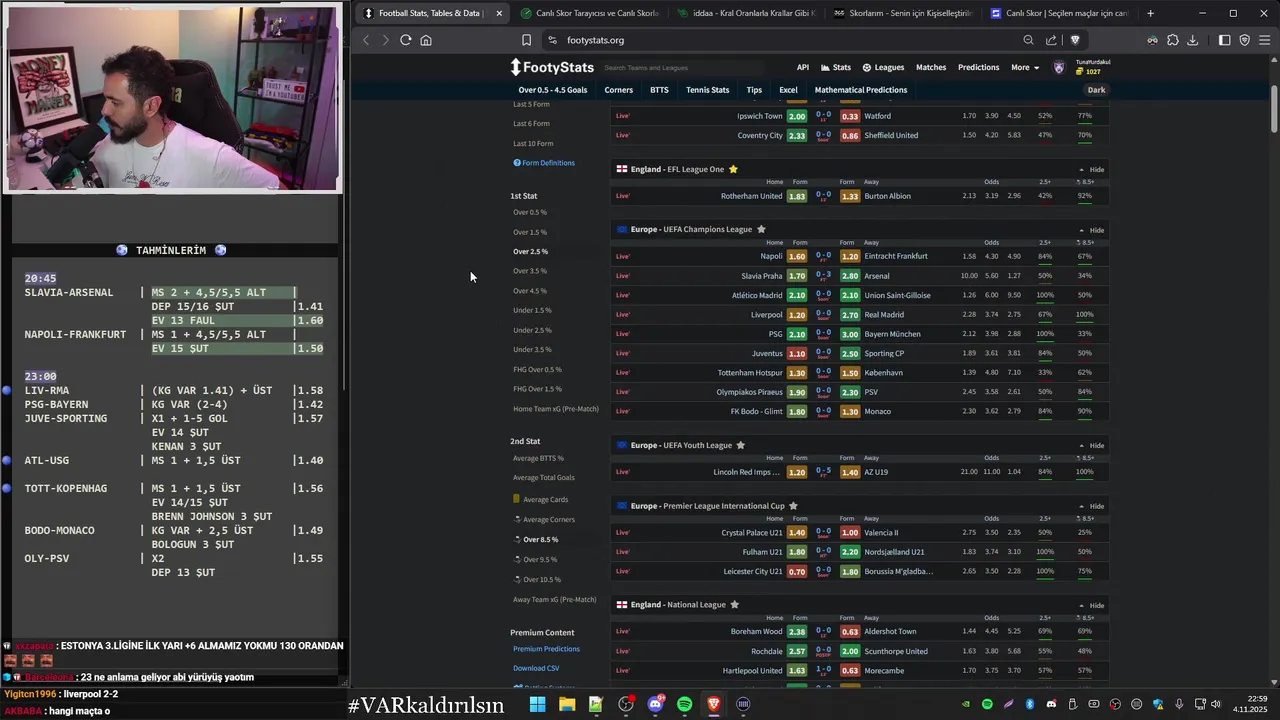
Task: Open the Napoli vs Eintracht Frankfurt row
Action: [x=860, y=256]
